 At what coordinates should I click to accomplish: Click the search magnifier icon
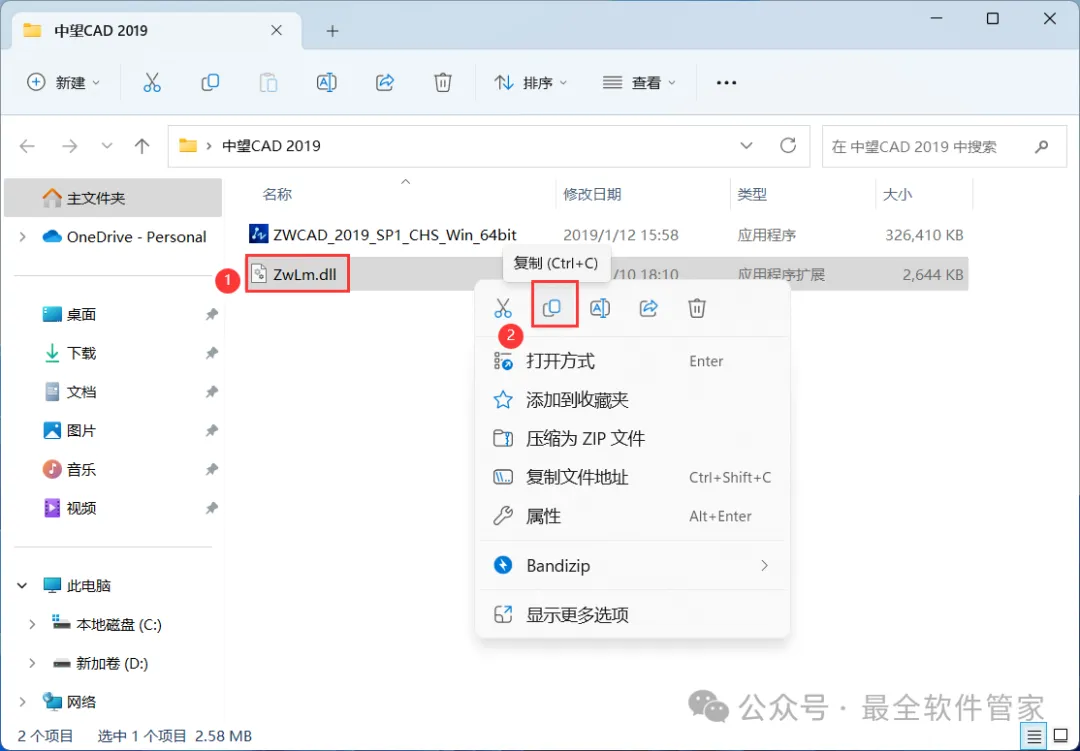point(1041,146)
